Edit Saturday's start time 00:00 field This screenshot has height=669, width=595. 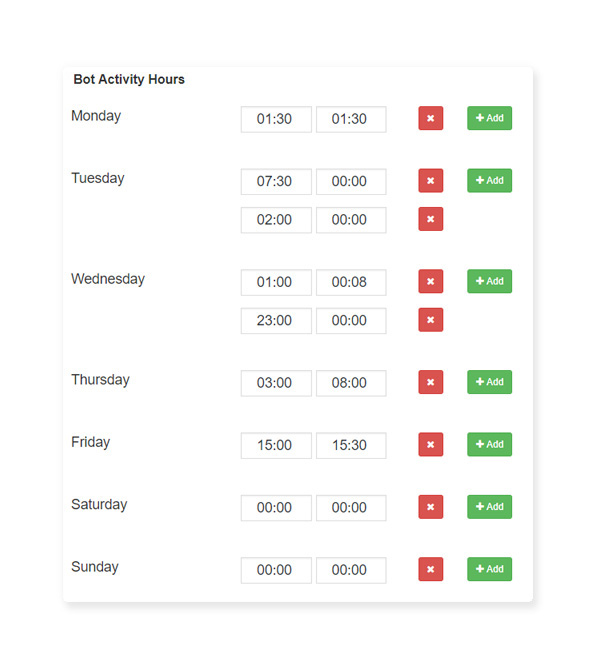pyautogui.click(x=276, y=507)
